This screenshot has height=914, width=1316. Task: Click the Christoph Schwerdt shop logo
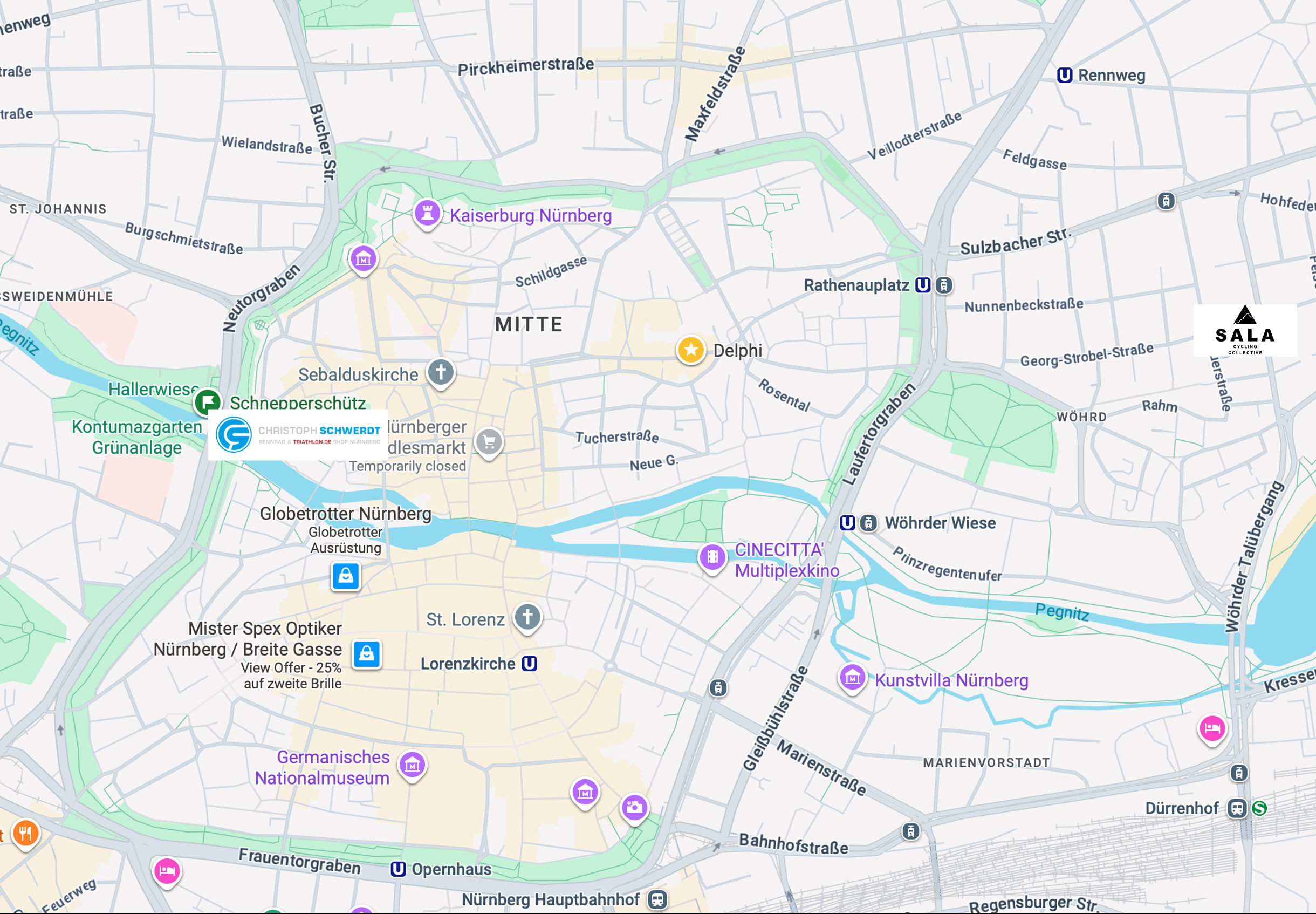298,435
